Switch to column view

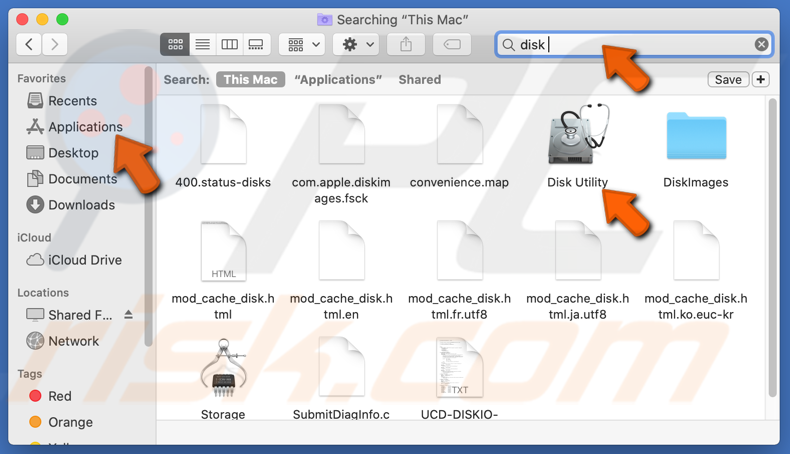229,45
